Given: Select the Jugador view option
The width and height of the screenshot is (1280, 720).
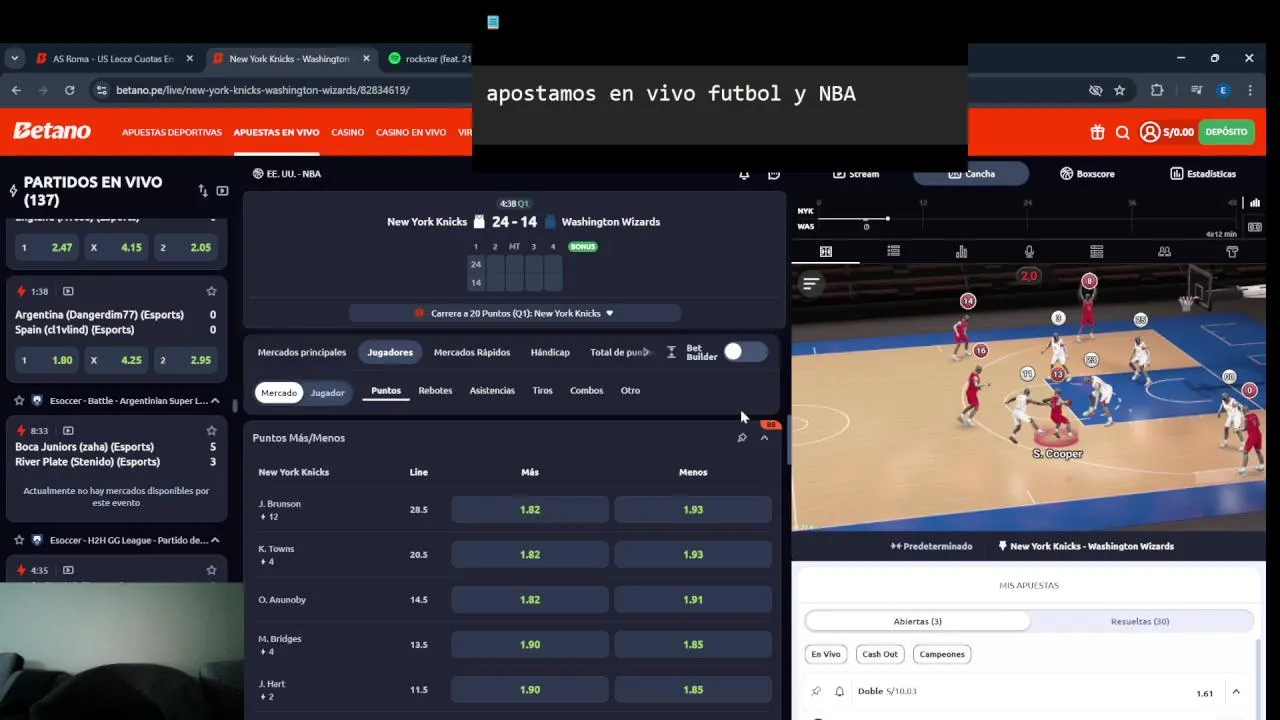Looking at the screenshot, I should pyautogui.click(x=327, y=393).
